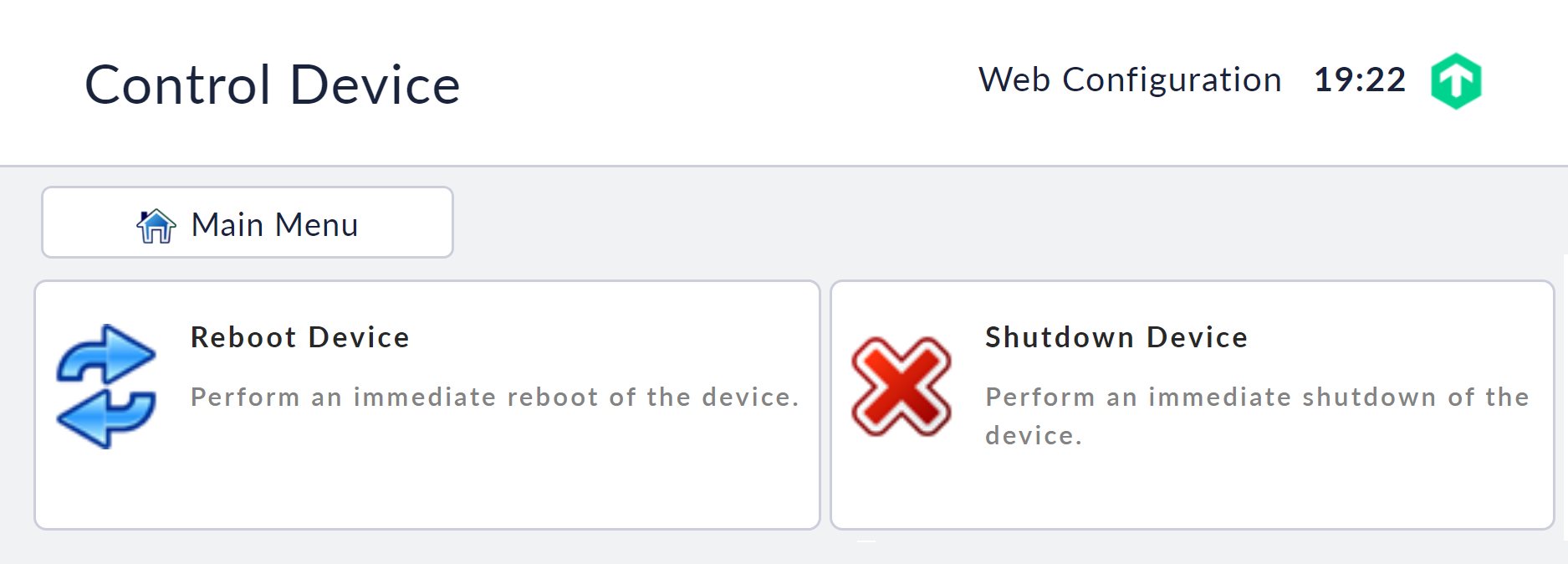
Task: Click the house icon beside Main Menu
Action: [x=156, y=225]
